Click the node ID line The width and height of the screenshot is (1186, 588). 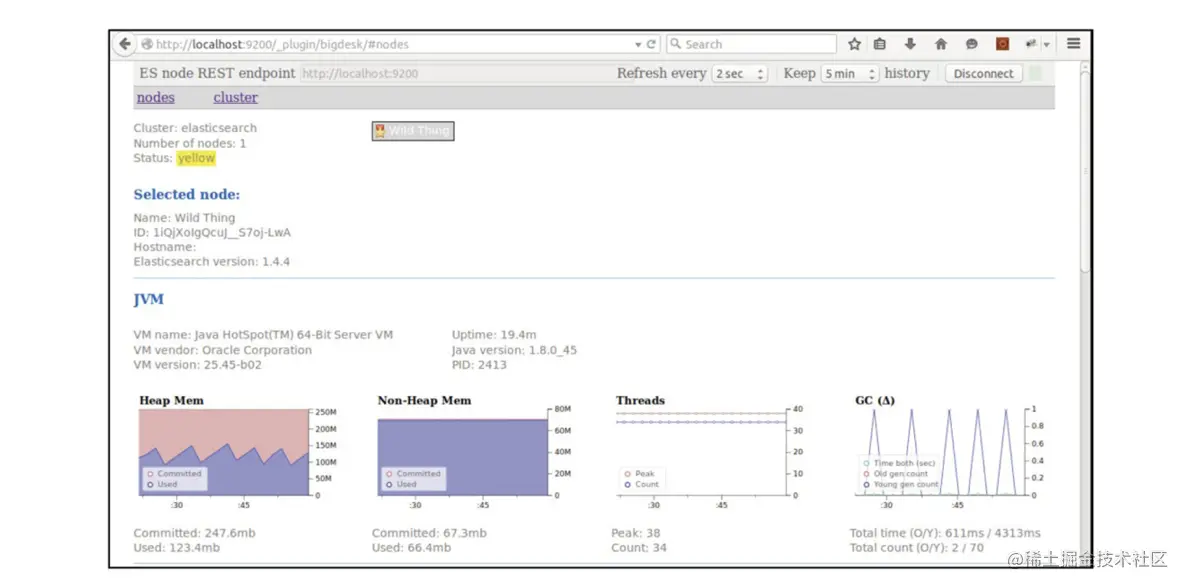point(212,232)
